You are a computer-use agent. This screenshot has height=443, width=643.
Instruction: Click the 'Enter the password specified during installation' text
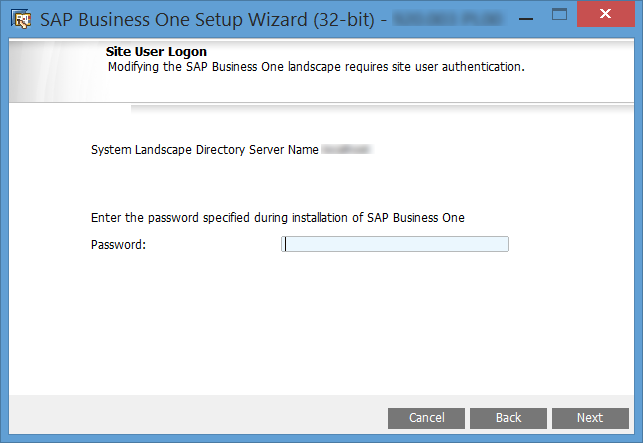tap(278, 218)
